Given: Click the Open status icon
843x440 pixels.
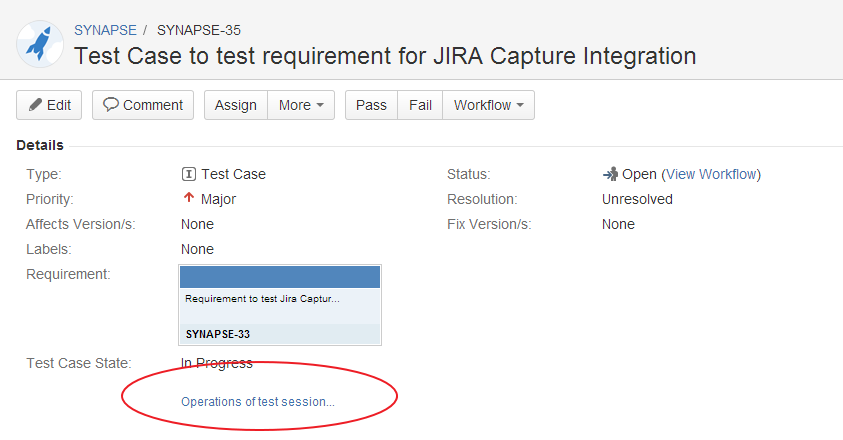Looking at the screenshot, I should (x=610, y=174).
